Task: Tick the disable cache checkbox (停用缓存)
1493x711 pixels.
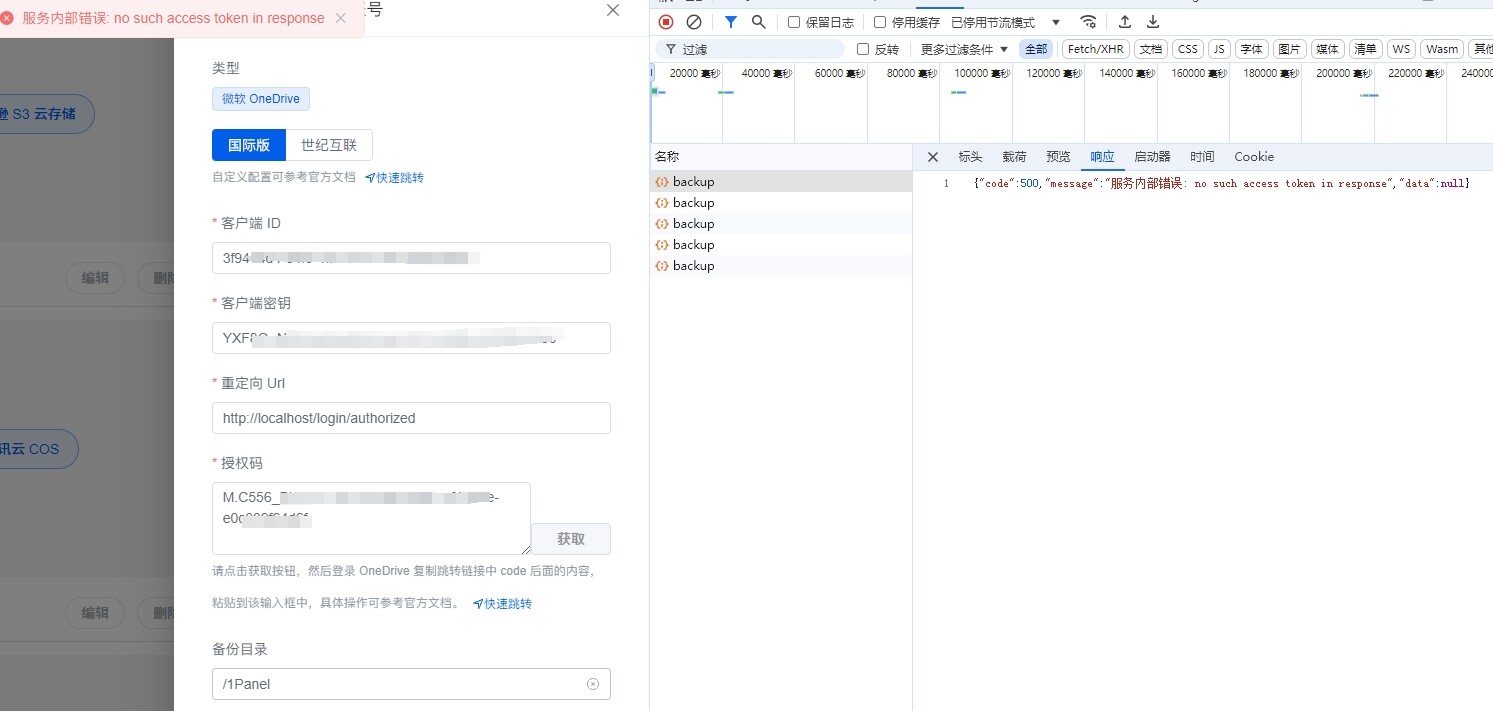Action: (880, 22)
